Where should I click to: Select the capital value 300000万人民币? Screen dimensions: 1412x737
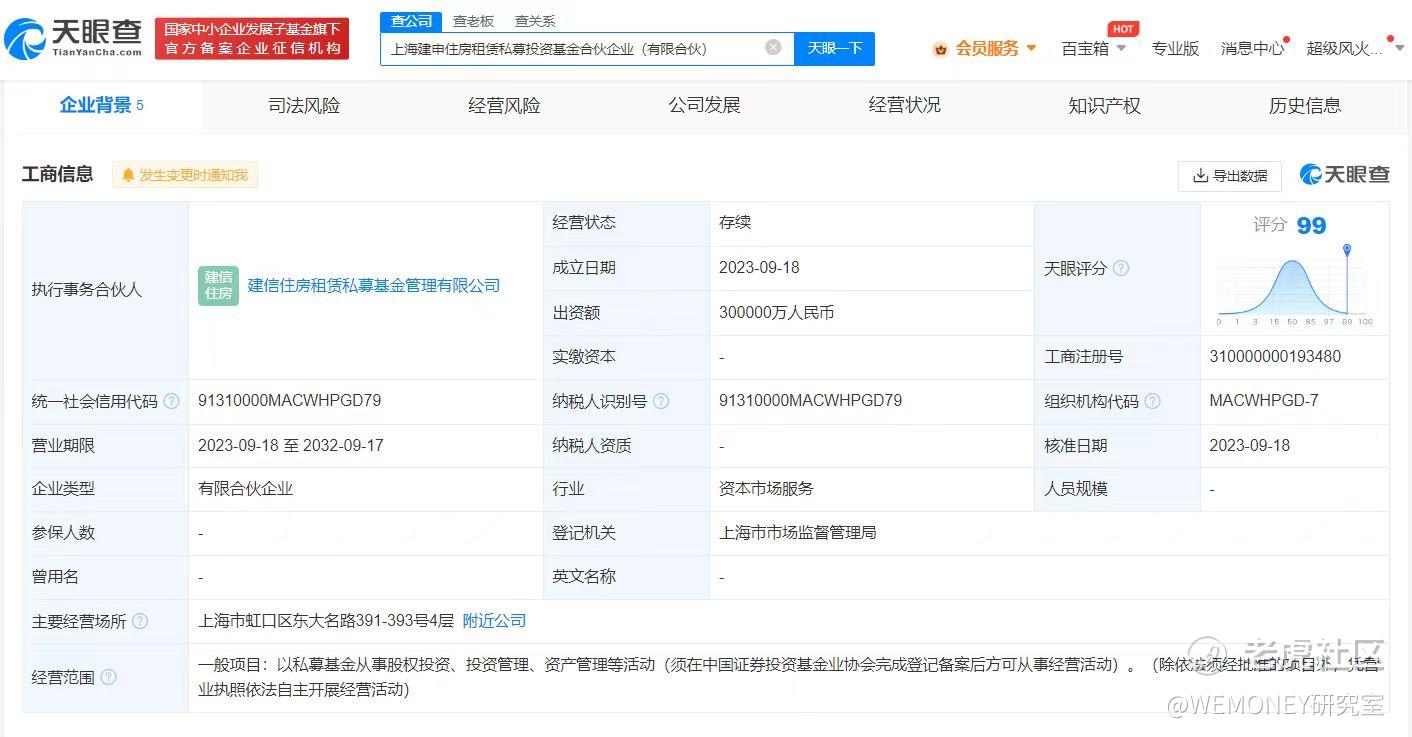click(777, 313)
